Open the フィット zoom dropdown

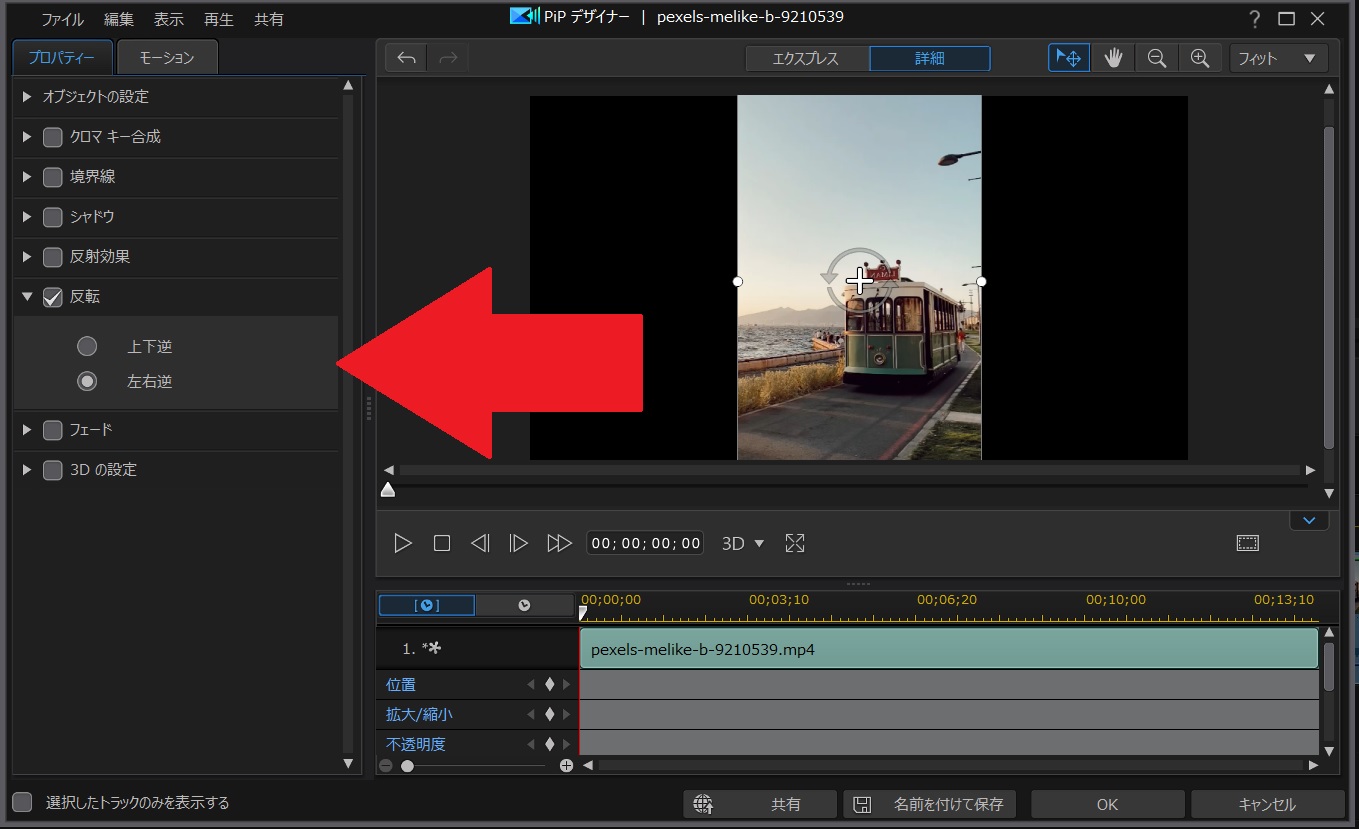pyautogui.click(x=1279, y=58)
